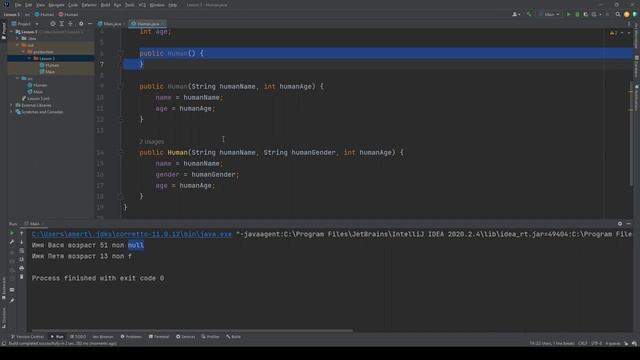Hide Run panel with minus icon

[x=629, y=224]
